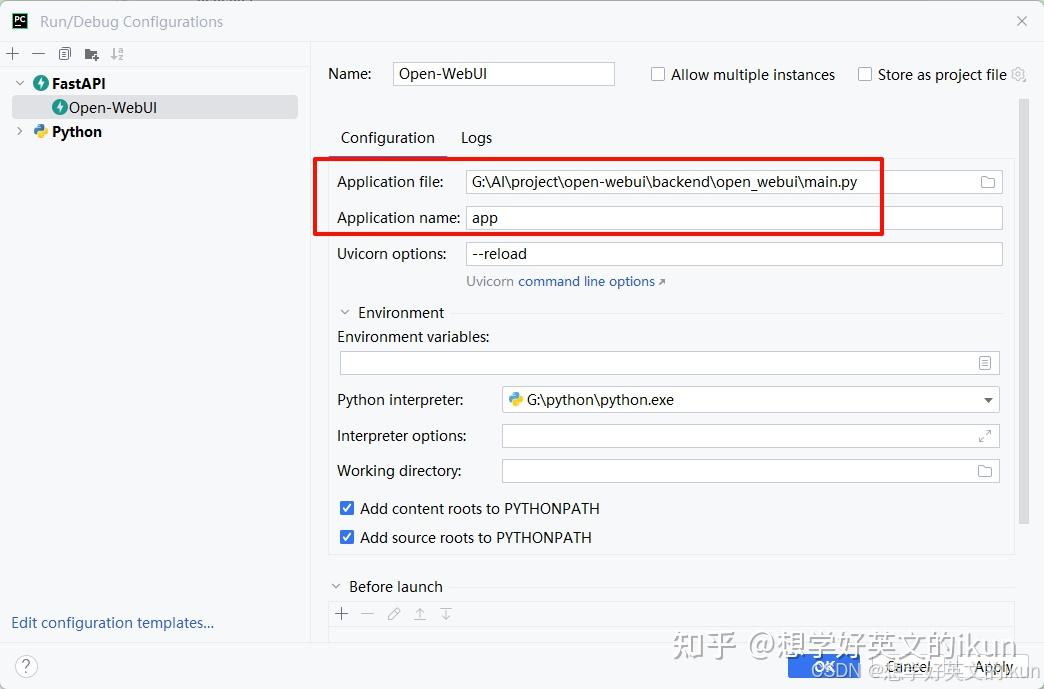Open Edit configuration templates link
The height and width of the screenshot is (689, 1044).
pos(113,623)
